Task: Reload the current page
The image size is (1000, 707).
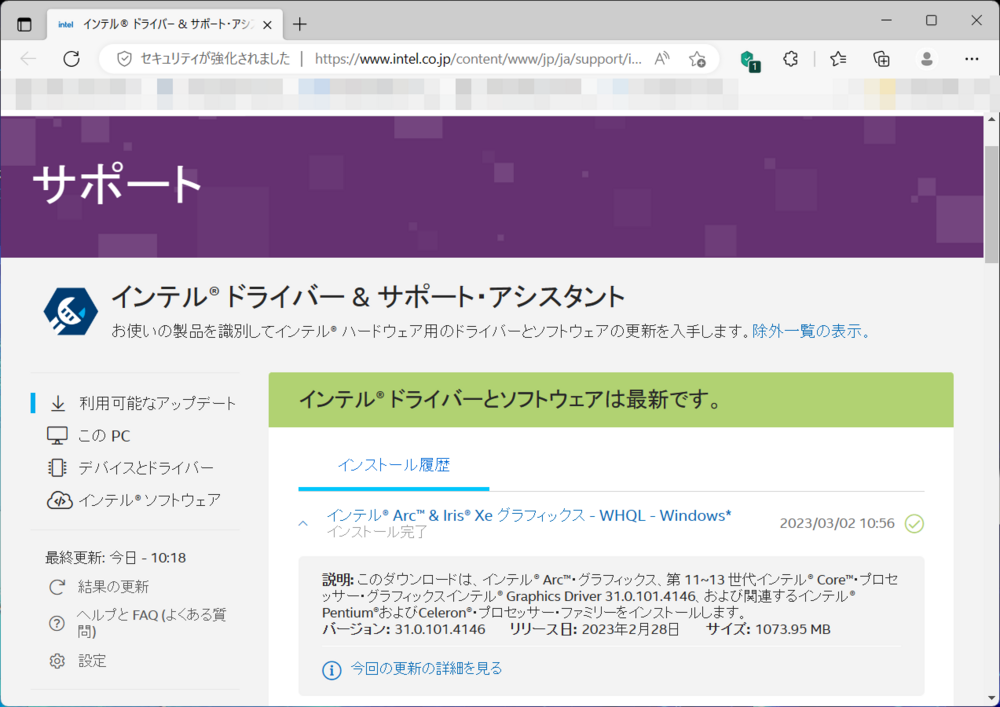Action: click(71, 59)
